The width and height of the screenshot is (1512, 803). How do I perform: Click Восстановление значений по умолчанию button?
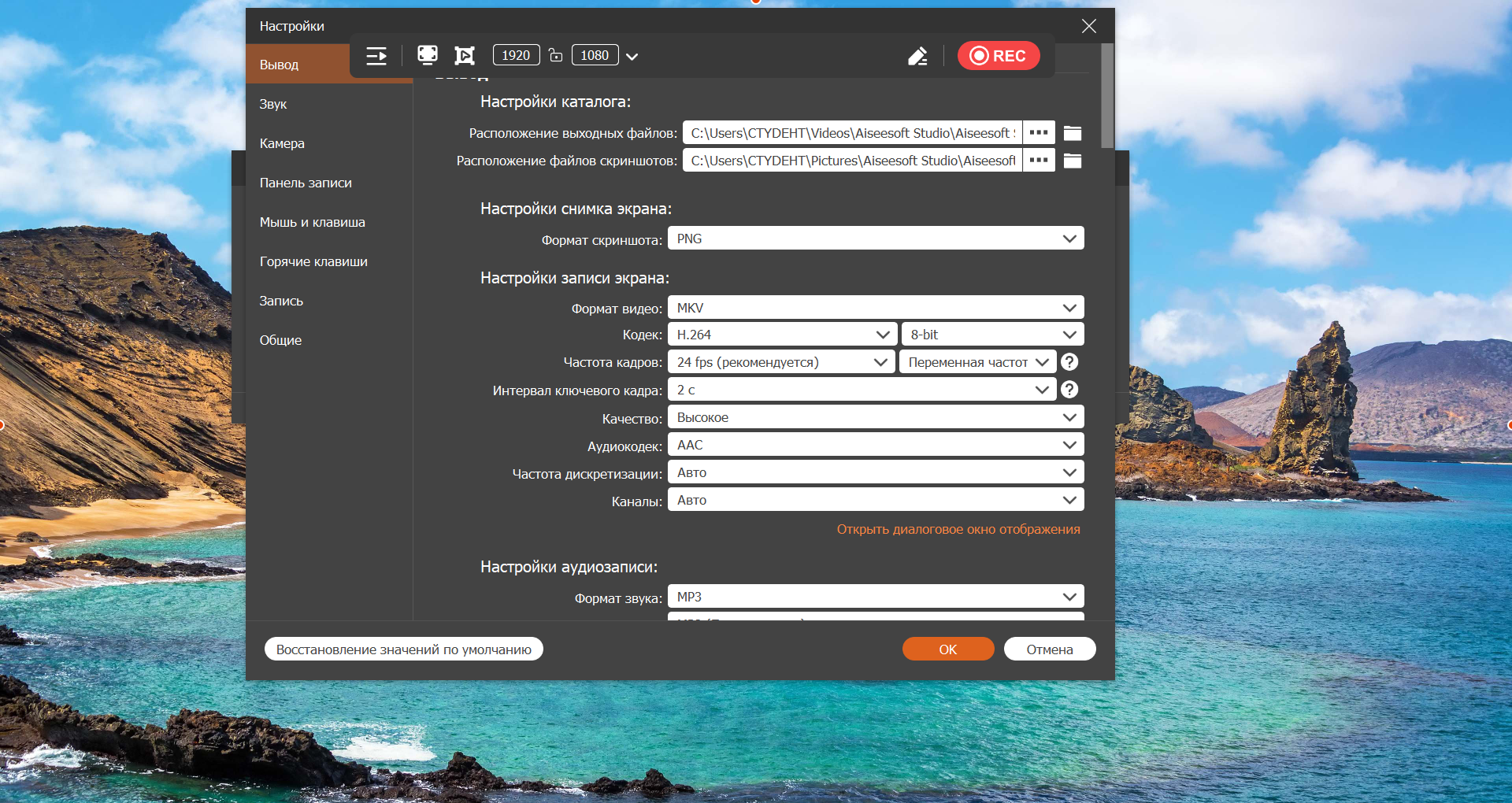[403, 649]
